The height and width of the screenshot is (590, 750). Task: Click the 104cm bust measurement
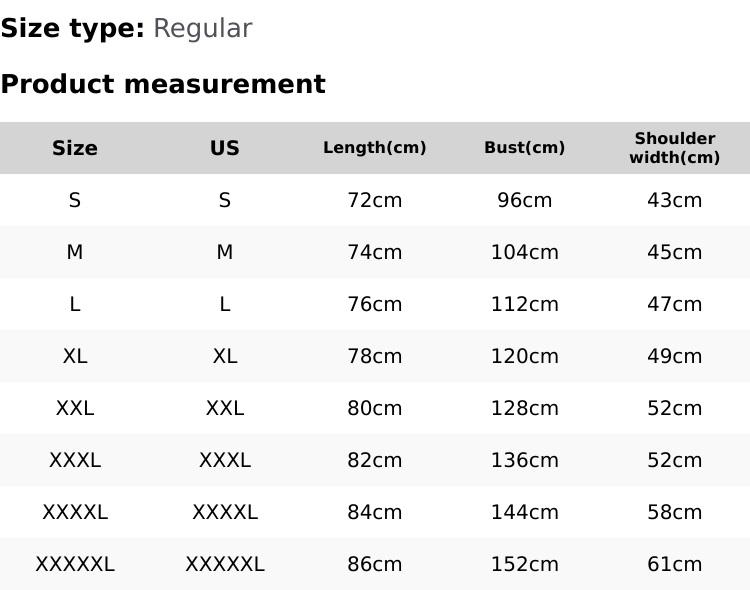click(525, 252)
